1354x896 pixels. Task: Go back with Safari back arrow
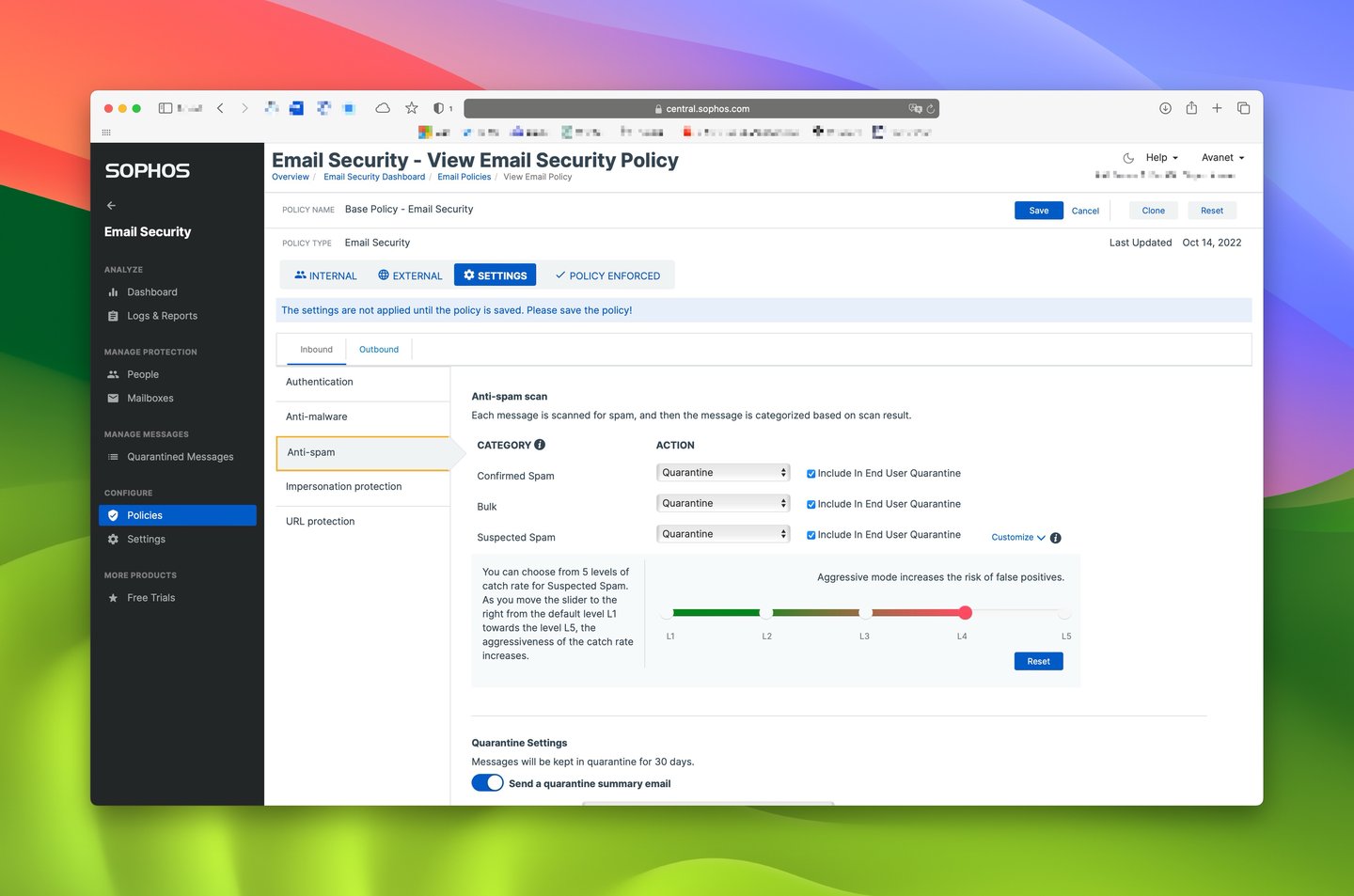(x=220, y=108)
